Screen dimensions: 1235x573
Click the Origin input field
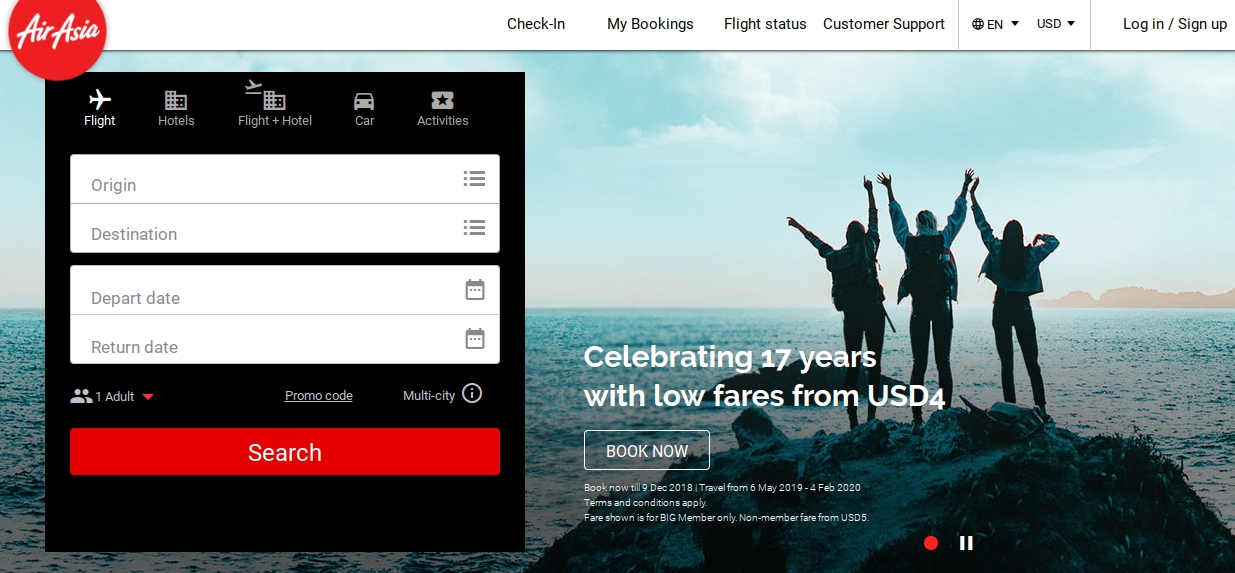click(x=285, y=179)
